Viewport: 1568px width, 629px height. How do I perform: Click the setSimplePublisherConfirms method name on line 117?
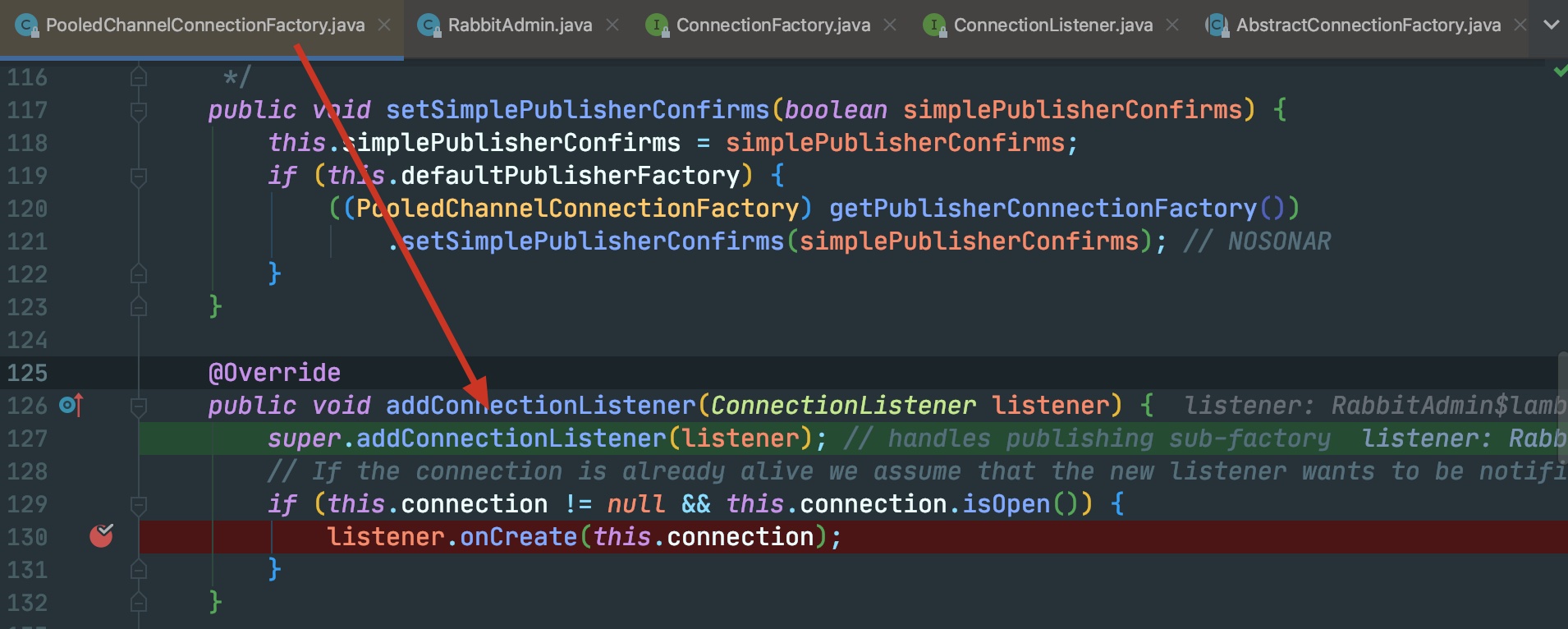tap(577, 110)
